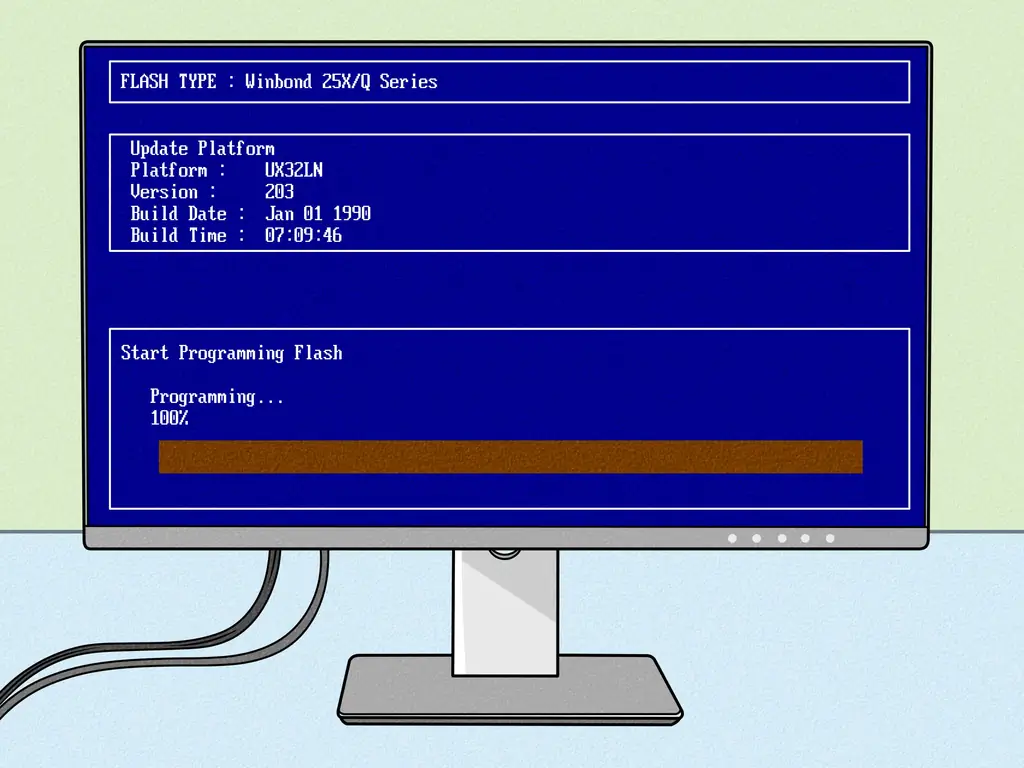Click the "Platform :" field label
This screenshot has width=1024, height=768.
[178, 170]
